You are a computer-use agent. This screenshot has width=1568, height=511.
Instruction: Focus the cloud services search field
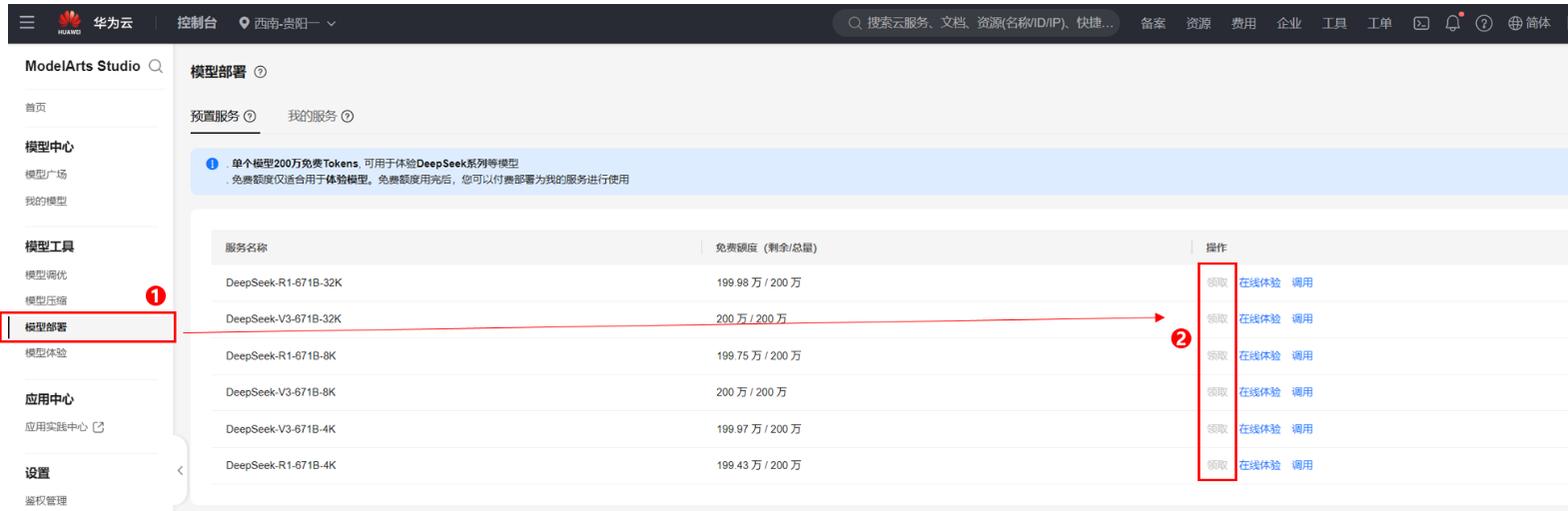[976, 23]
